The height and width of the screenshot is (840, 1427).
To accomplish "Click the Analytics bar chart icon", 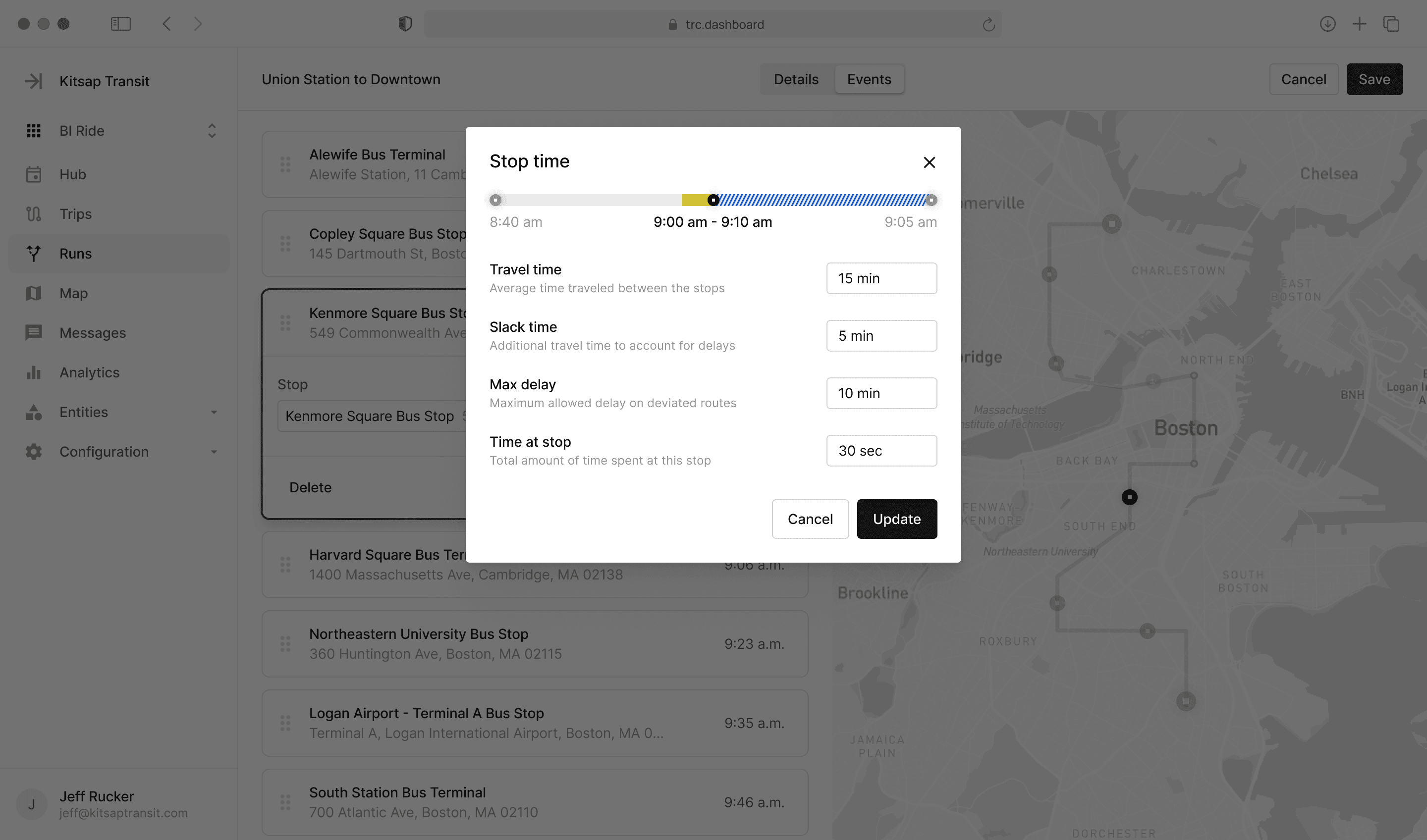I will point(33,372).
